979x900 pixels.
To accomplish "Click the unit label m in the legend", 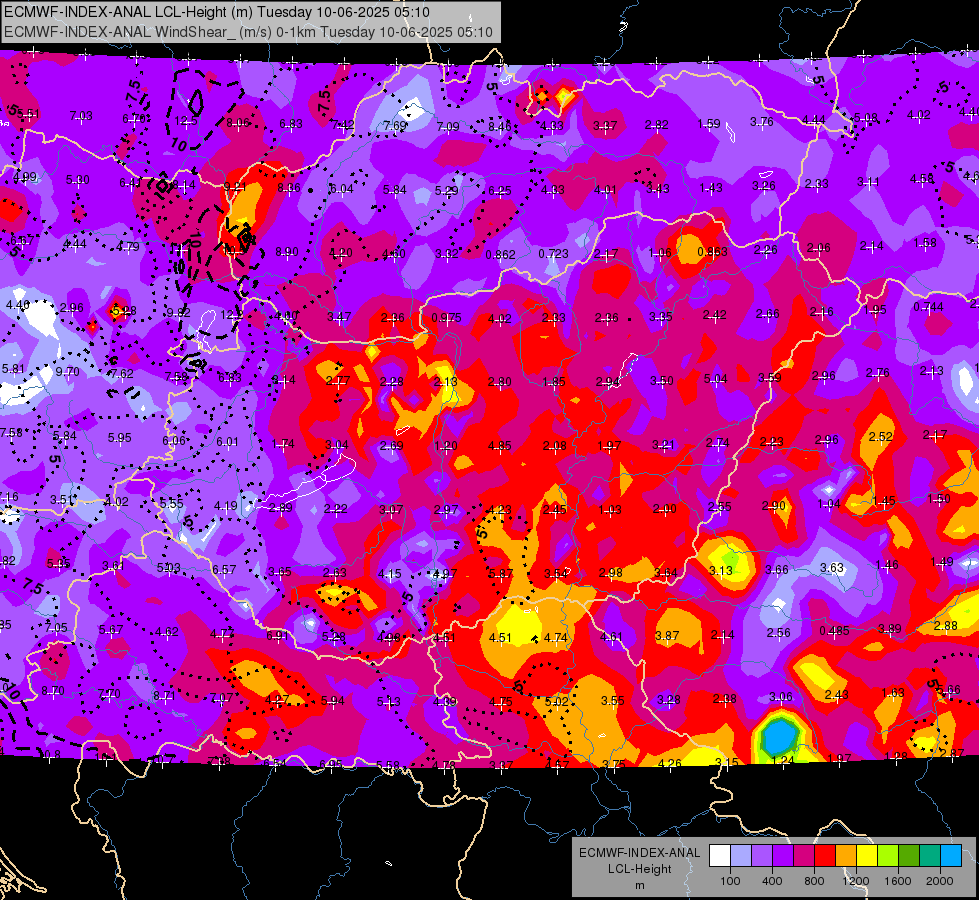I will pyautogui.click(x=639, y=885).
